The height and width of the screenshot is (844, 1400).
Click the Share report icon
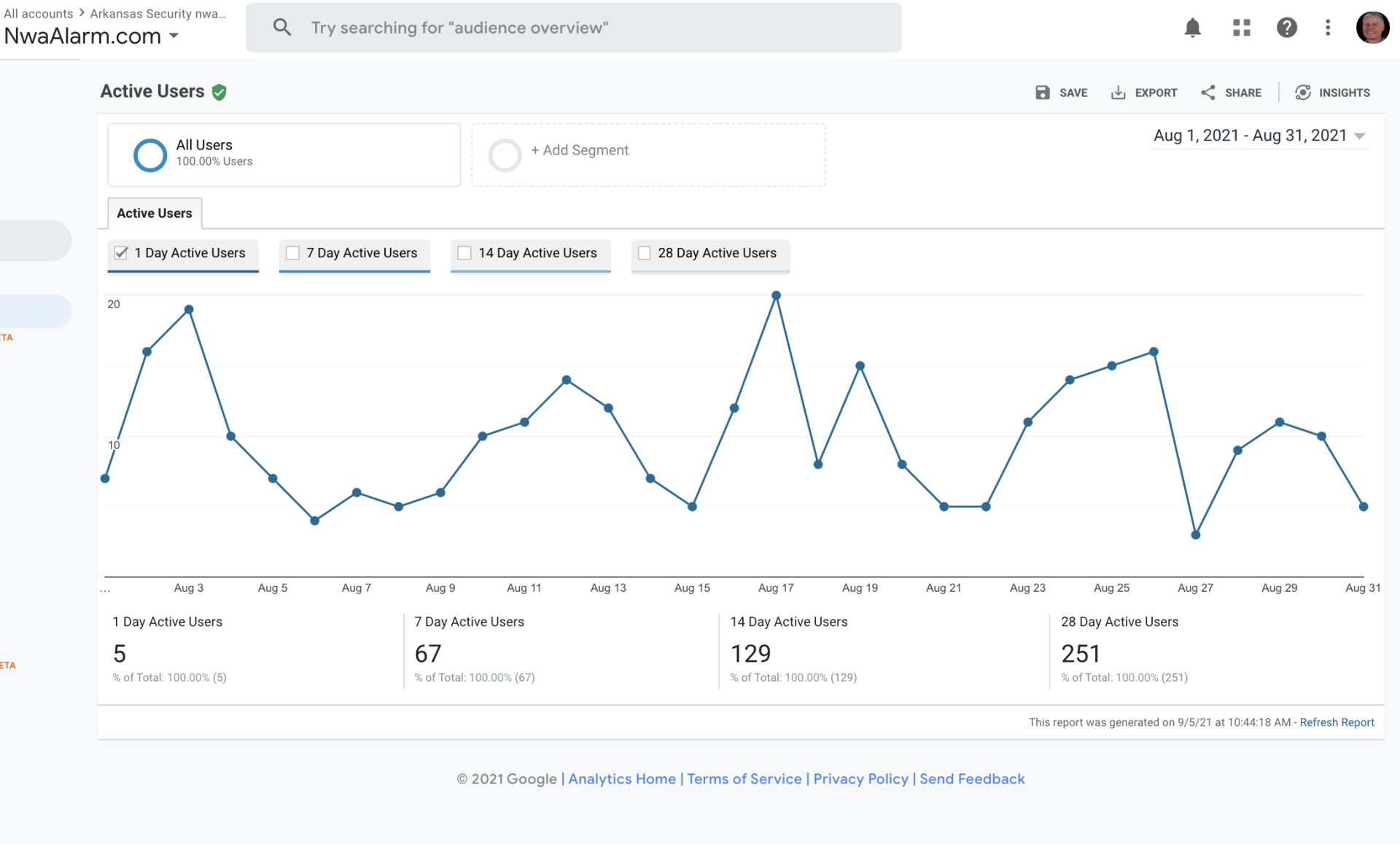click(1208, 93)
